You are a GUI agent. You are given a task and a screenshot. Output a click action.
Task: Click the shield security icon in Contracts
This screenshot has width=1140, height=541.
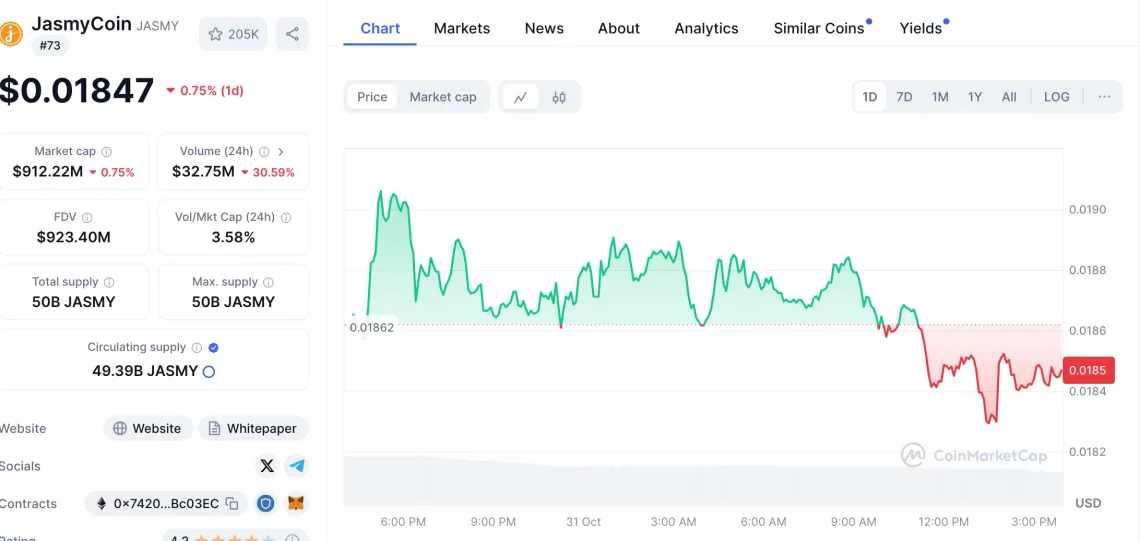(265, 503)
